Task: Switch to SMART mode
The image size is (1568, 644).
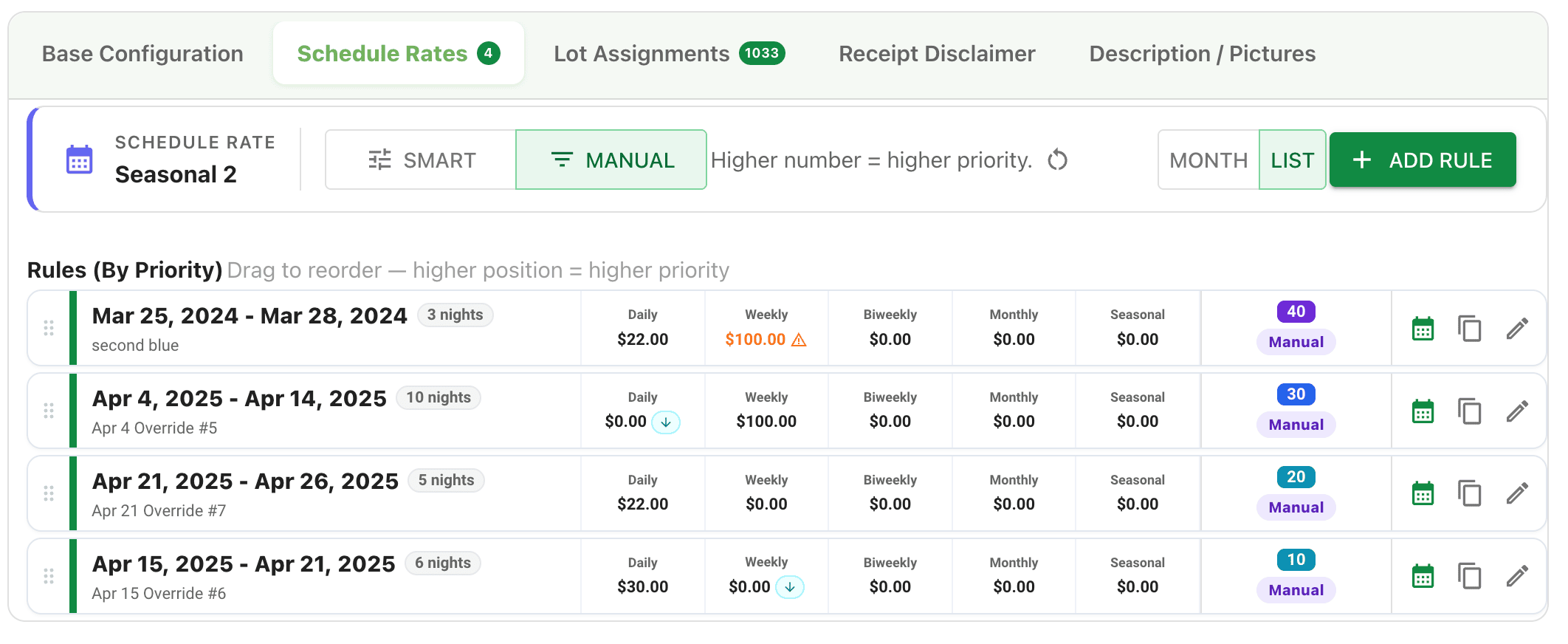Action: pyautogui.click(x=421, y=160)
